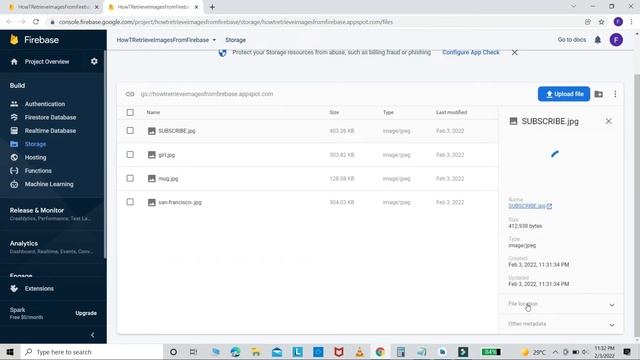The width and height of the screenshot is (640, 360).
Task: Switch to first browser tab
Action: [53, 7]
